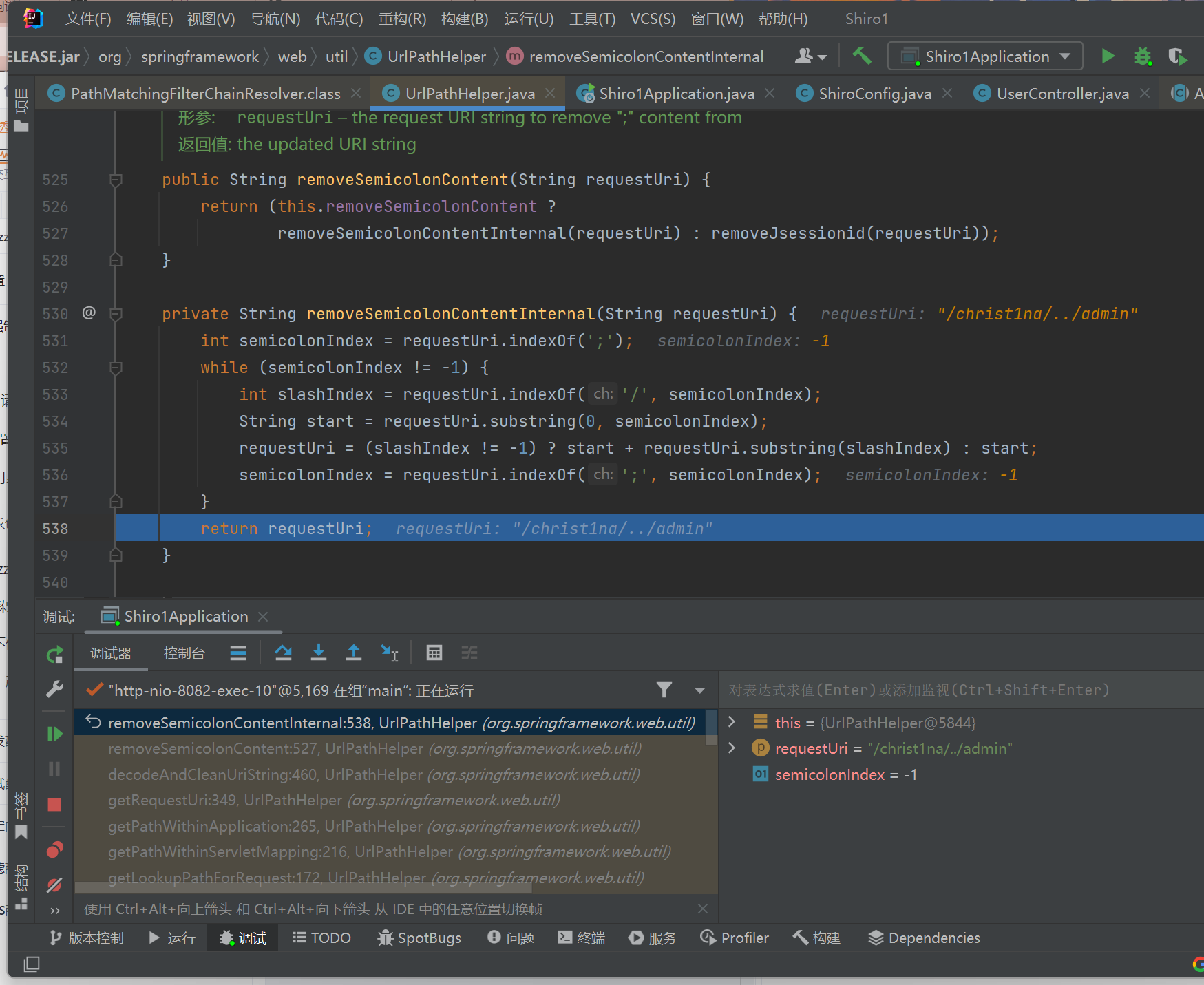Open the 重构(R) Refactor menu
This screenshot has width=1204, height=985.
(x=402, y=19)
